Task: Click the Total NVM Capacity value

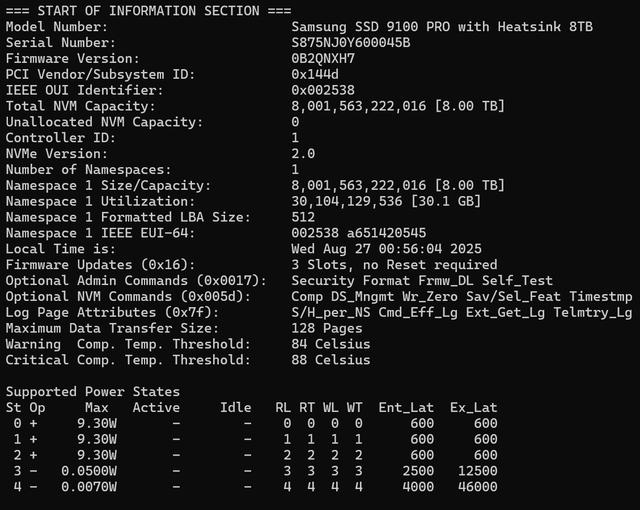Action: 398,106
